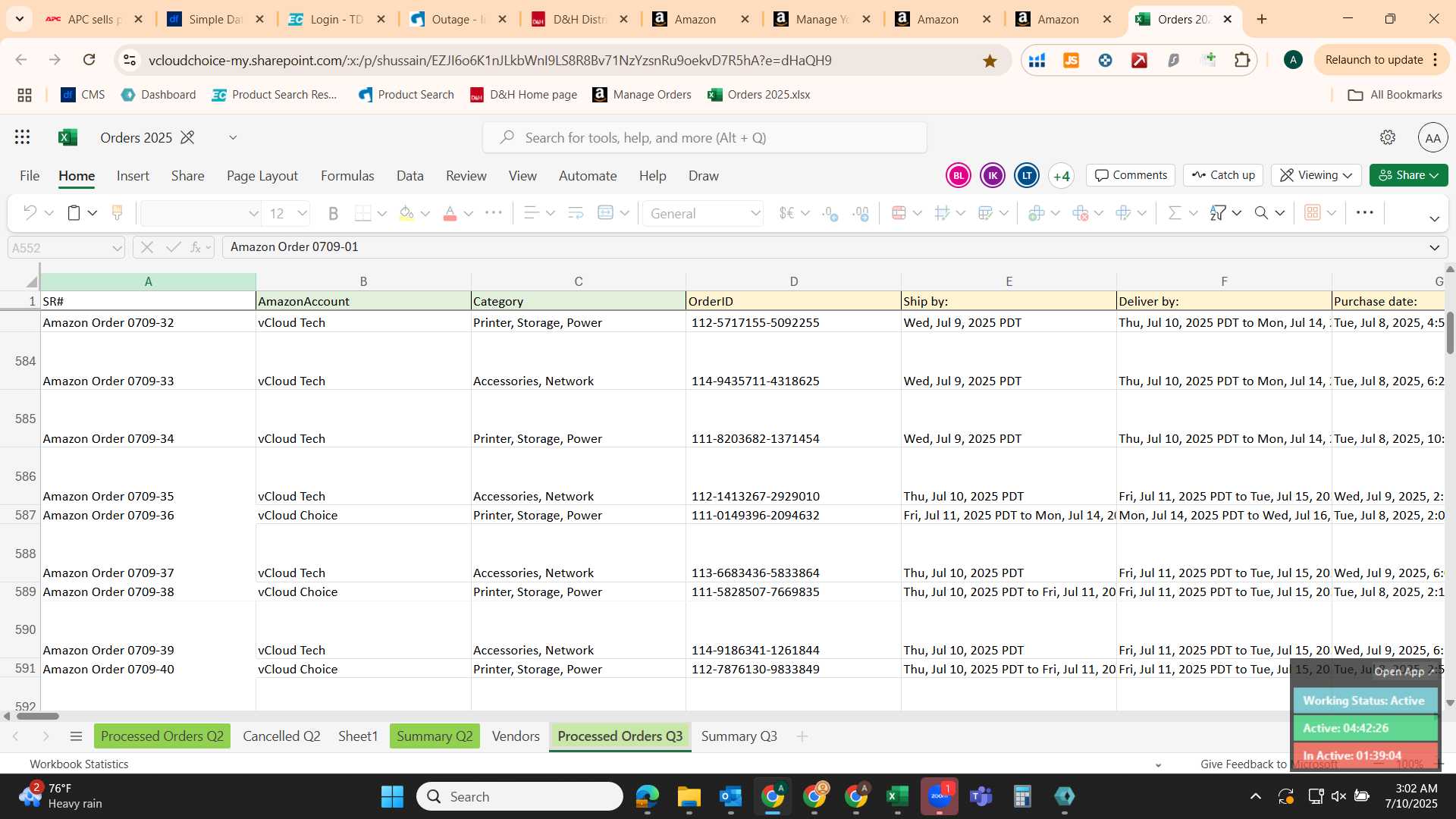Viewport: 1456px width, 819px height.
Task: Click the Merge cells icon
Action: 605,213
